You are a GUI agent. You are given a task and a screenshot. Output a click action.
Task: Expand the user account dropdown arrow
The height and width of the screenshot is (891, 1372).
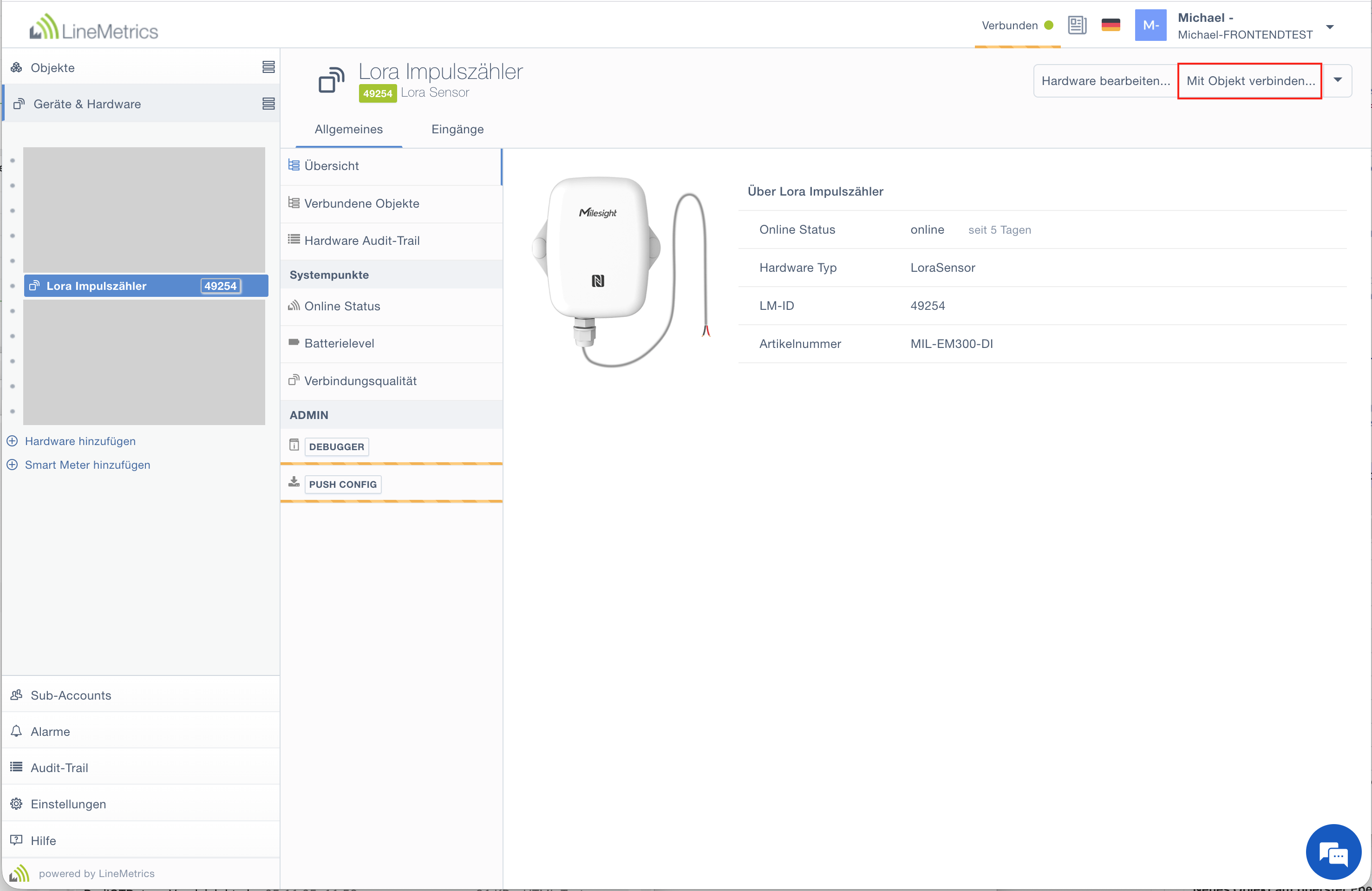pos(1330,26)
